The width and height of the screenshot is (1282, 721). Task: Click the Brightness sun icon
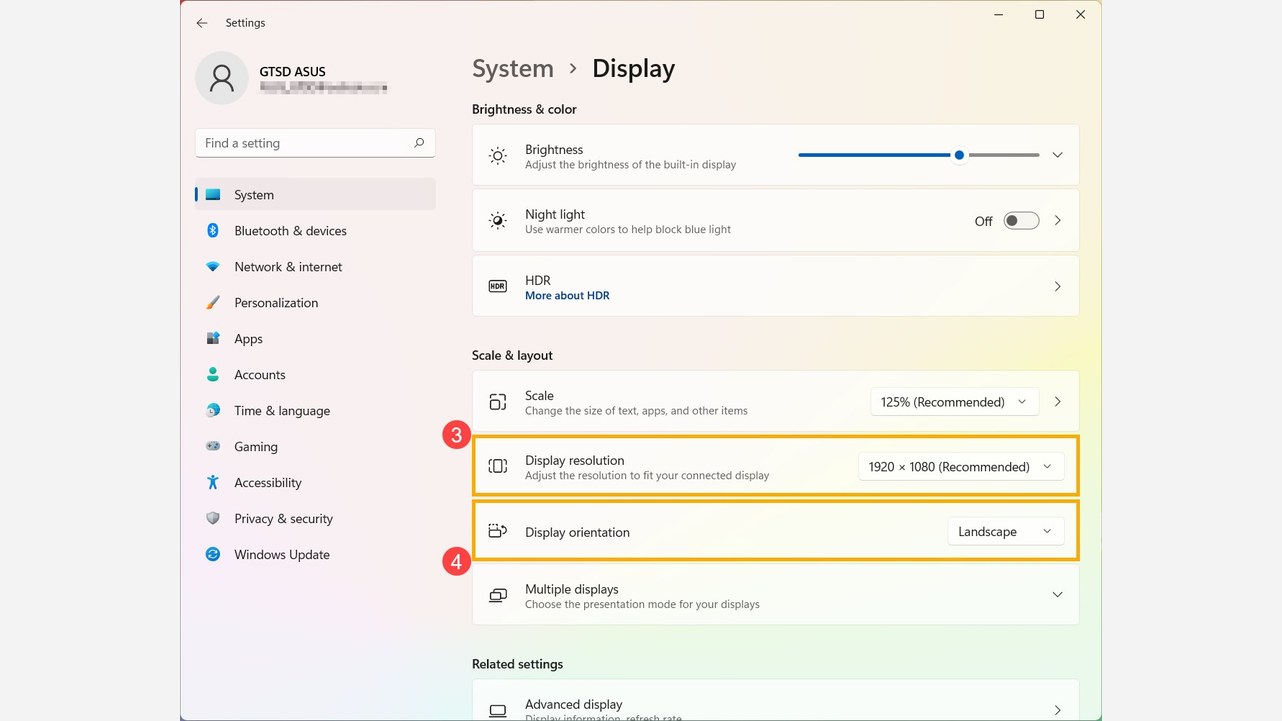498,156
